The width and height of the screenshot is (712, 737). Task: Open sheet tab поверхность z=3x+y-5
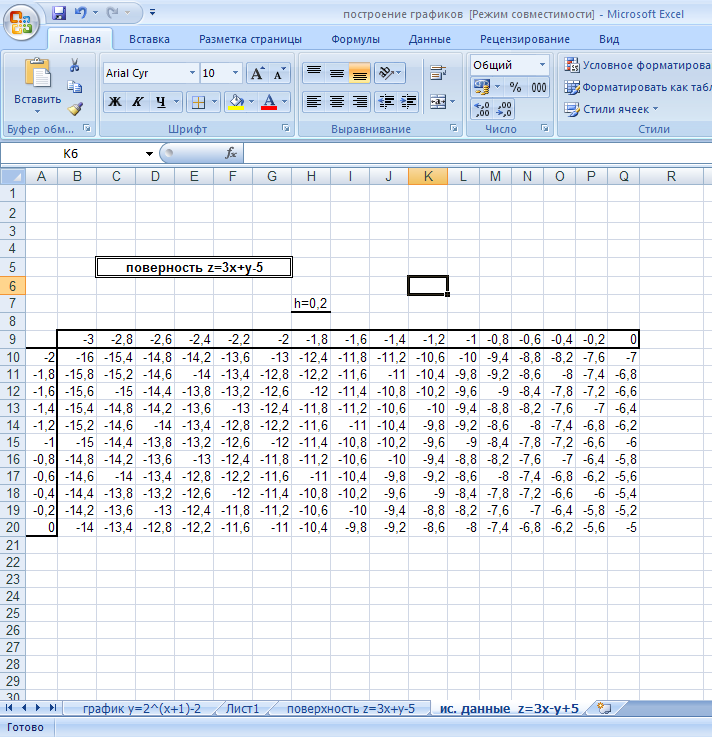[x=351, y=708]
